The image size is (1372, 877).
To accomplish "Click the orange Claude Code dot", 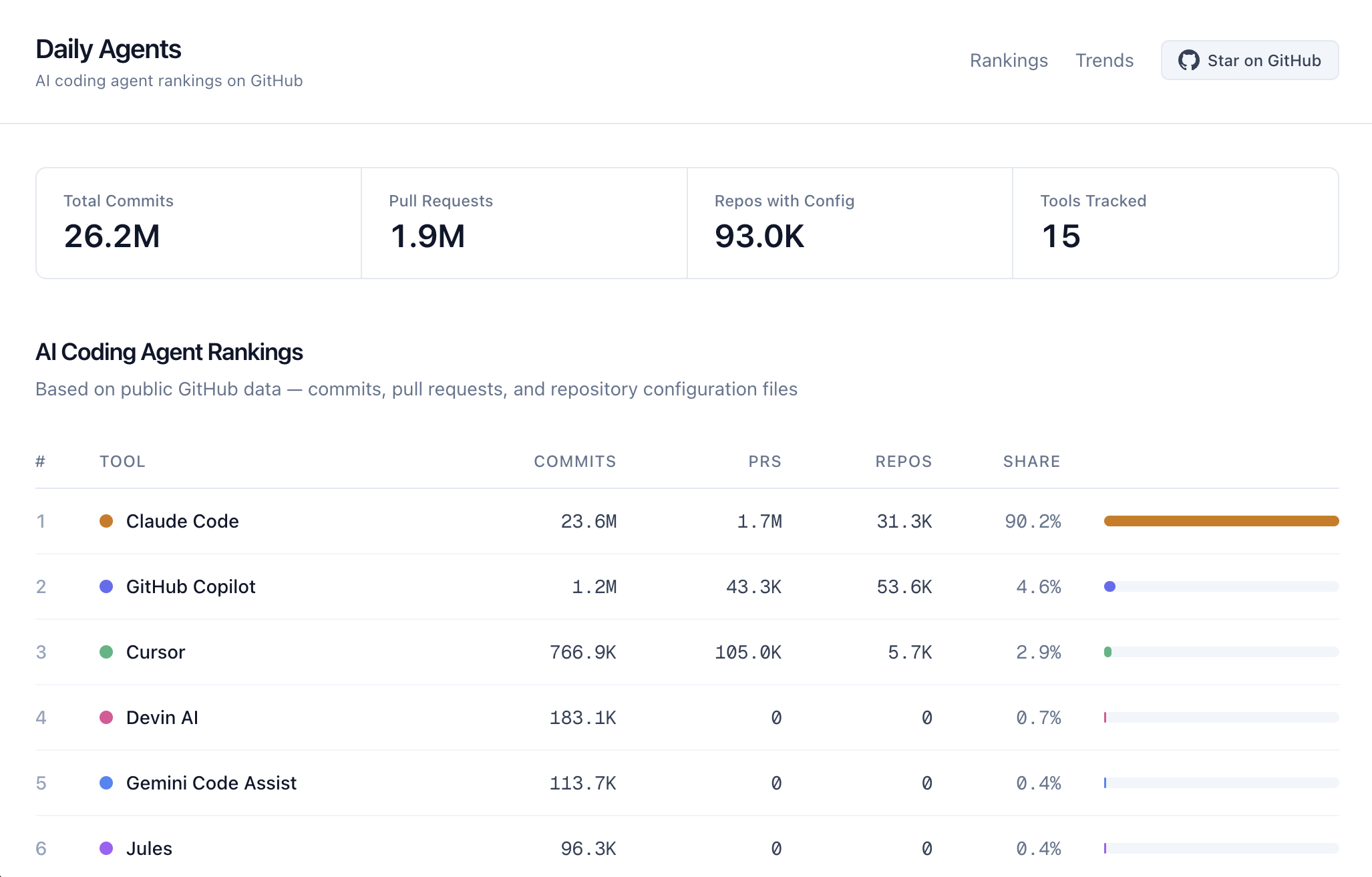I will 106,521.
